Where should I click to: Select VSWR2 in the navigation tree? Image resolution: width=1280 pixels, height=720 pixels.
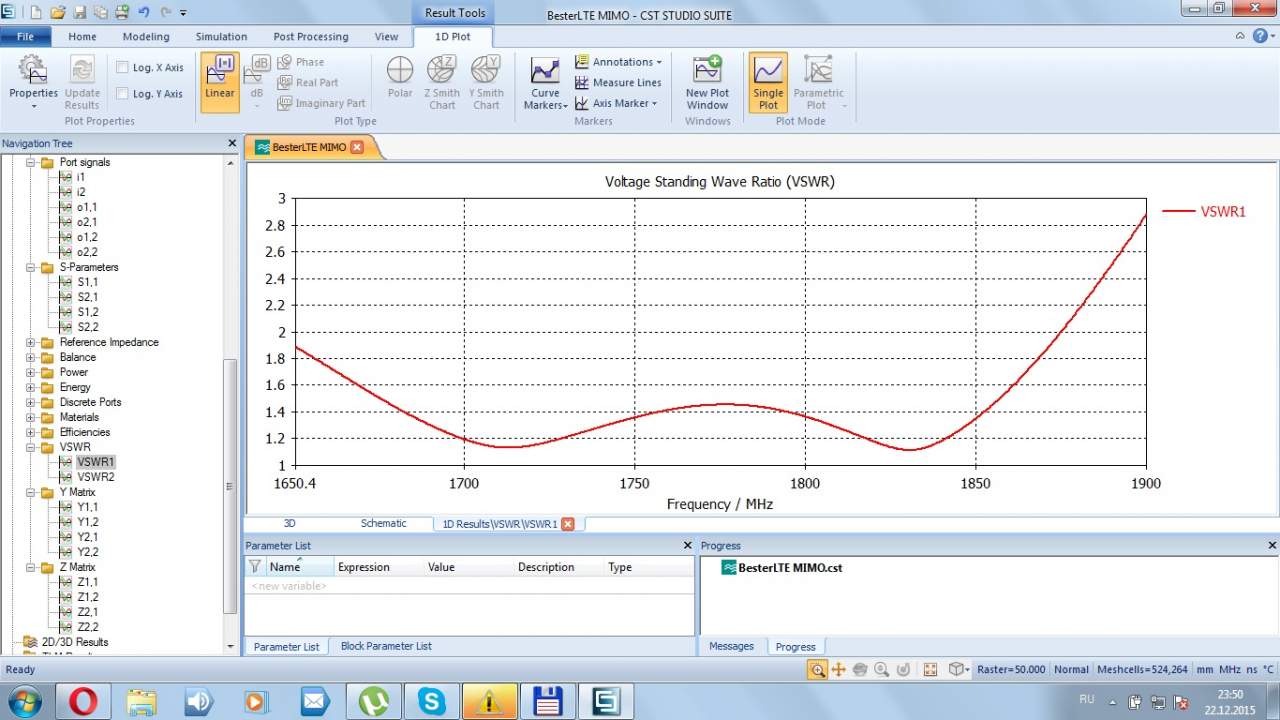pos(95,477)
